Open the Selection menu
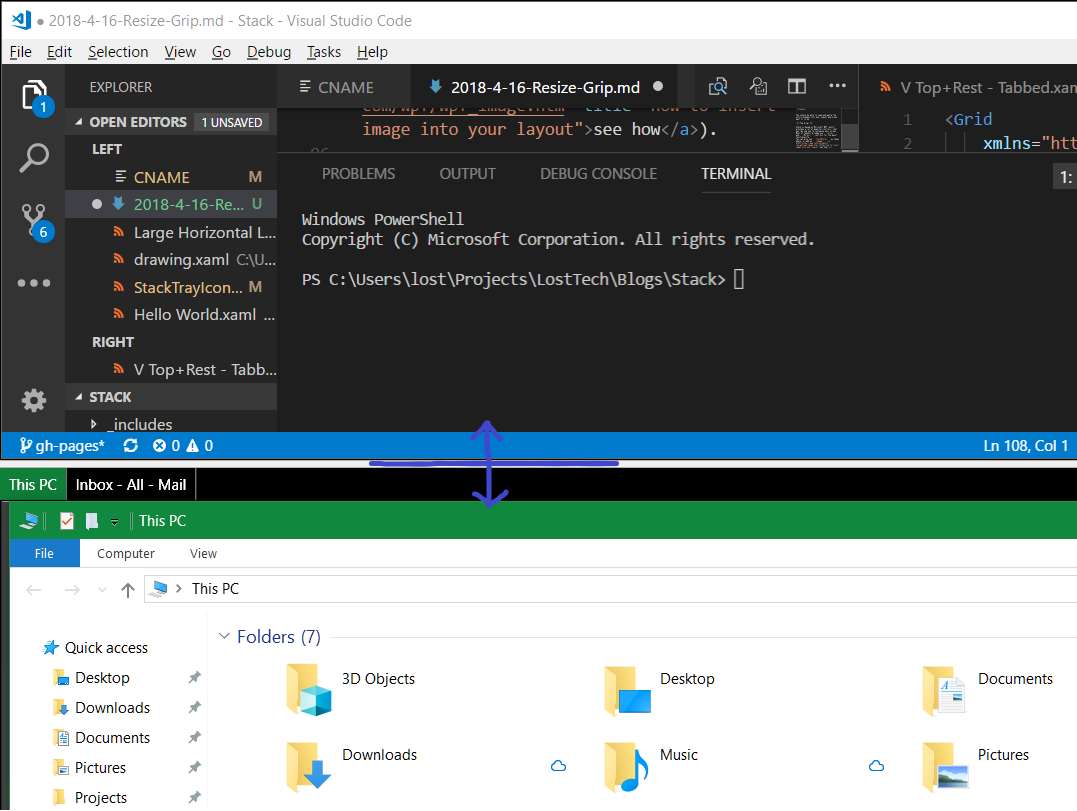1077x811 pixels. pos(117,52)
